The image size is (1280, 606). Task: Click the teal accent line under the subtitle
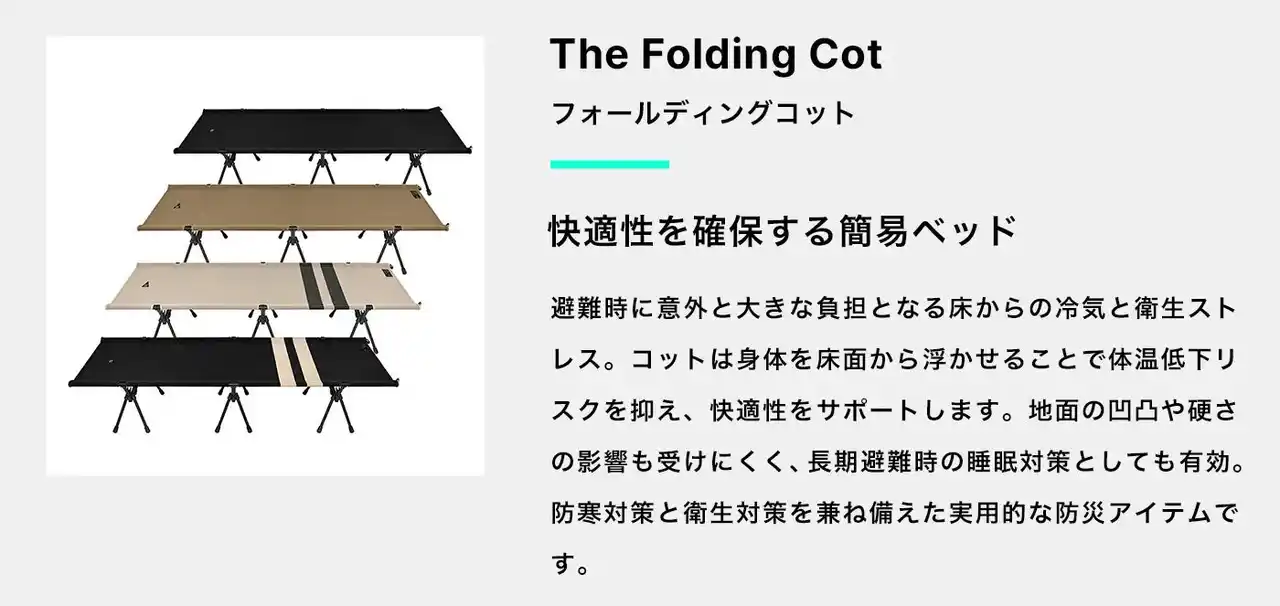pos(609,163)
